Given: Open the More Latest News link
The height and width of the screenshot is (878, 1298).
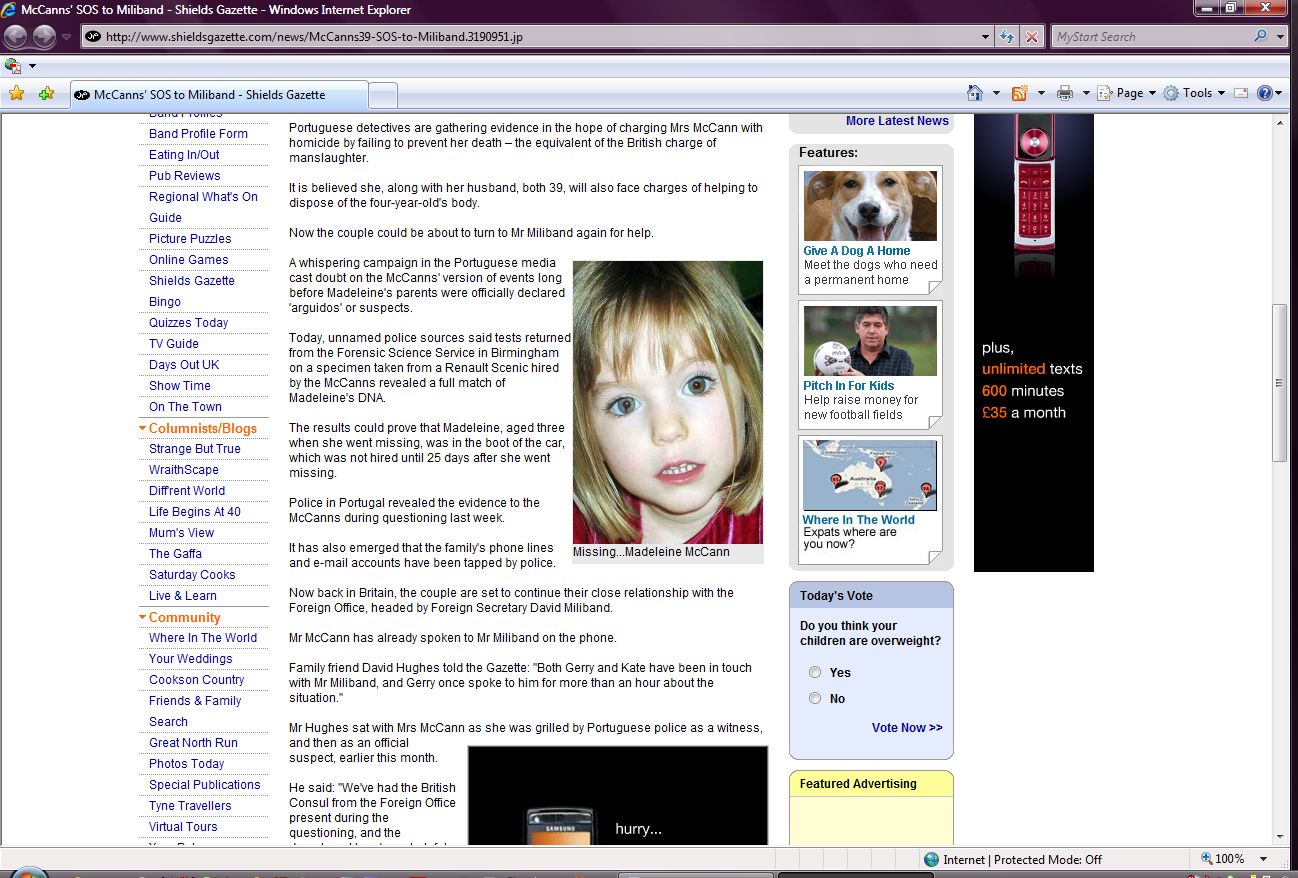Looking at the screenshot, I should click(896, 121).
